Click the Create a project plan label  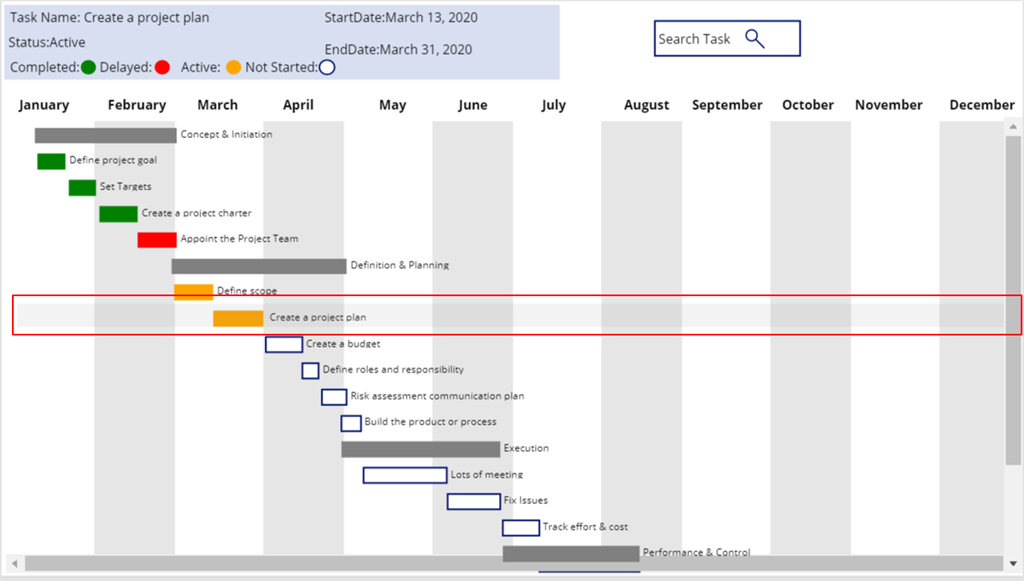tap(318, 318)
